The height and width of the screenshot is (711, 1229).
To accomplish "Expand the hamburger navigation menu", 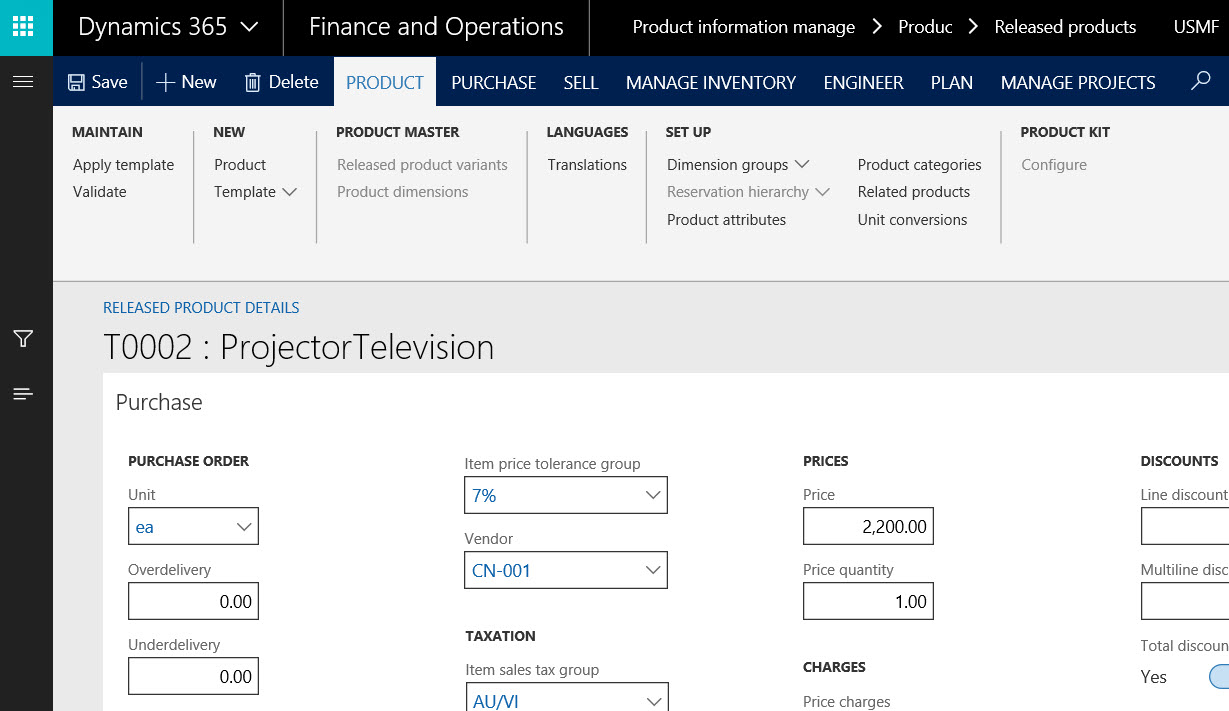I will point(23,81).
